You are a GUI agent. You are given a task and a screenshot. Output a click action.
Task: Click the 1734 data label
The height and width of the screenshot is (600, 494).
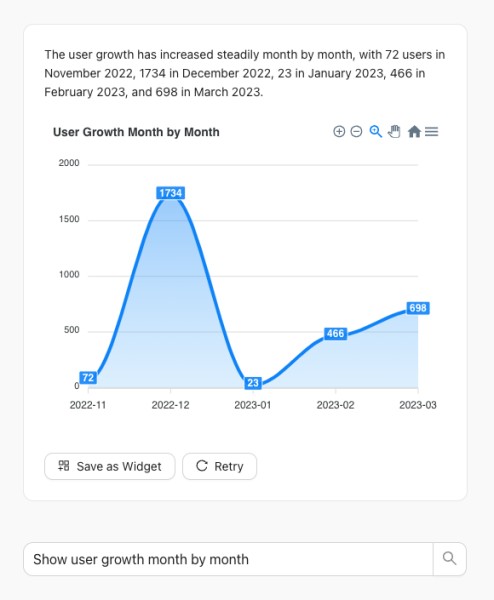[171, 193]
